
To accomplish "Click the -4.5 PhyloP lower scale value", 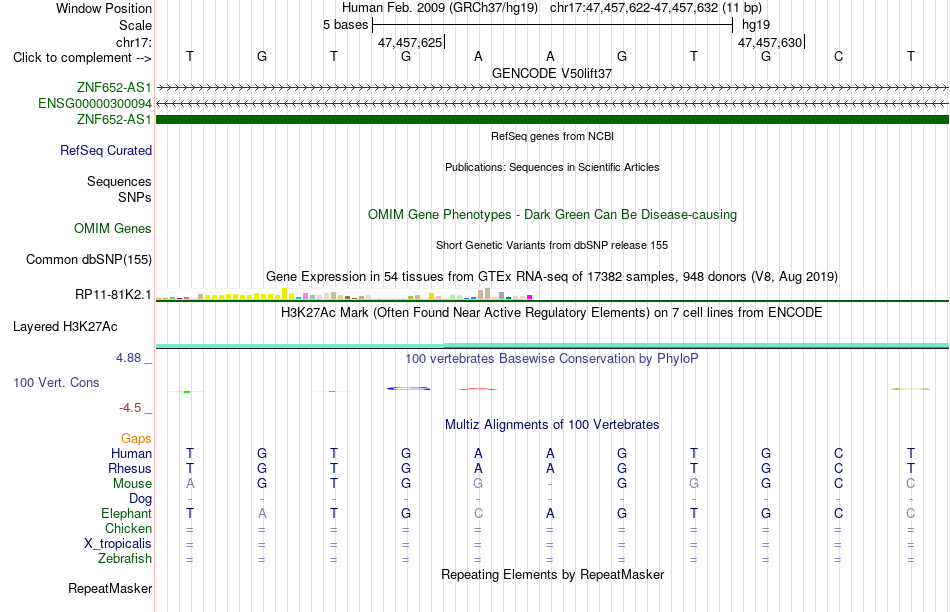I will tap(130, 408).
